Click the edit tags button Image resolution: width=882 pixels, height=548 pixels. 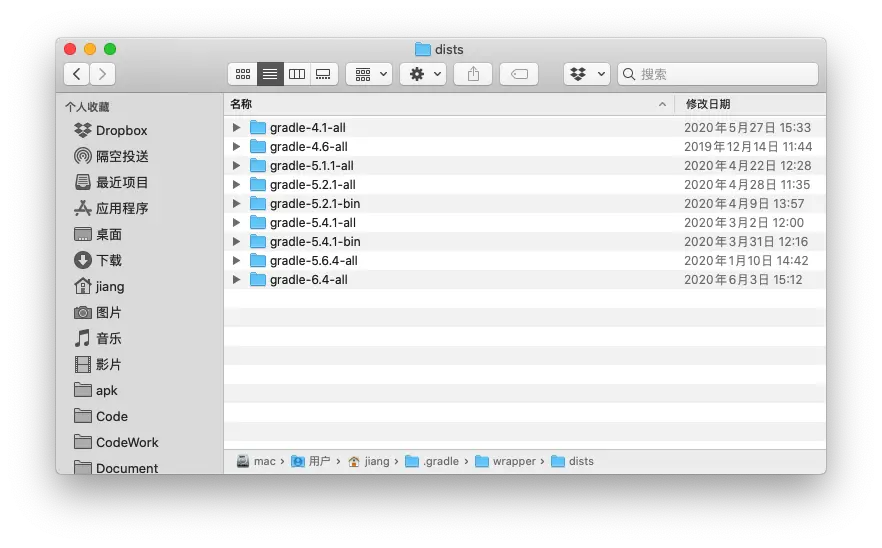click(519, 74)
